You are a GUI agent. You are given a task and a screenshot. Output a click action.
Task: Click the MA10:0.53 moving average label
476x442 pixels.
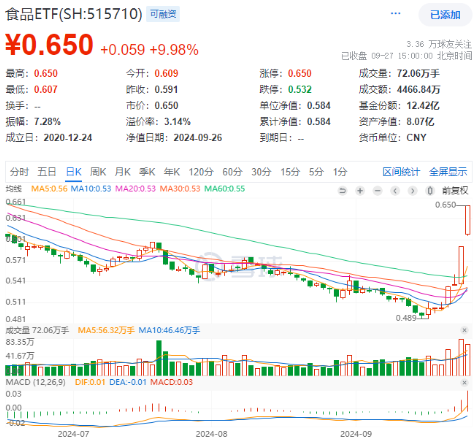coord(91,189)
